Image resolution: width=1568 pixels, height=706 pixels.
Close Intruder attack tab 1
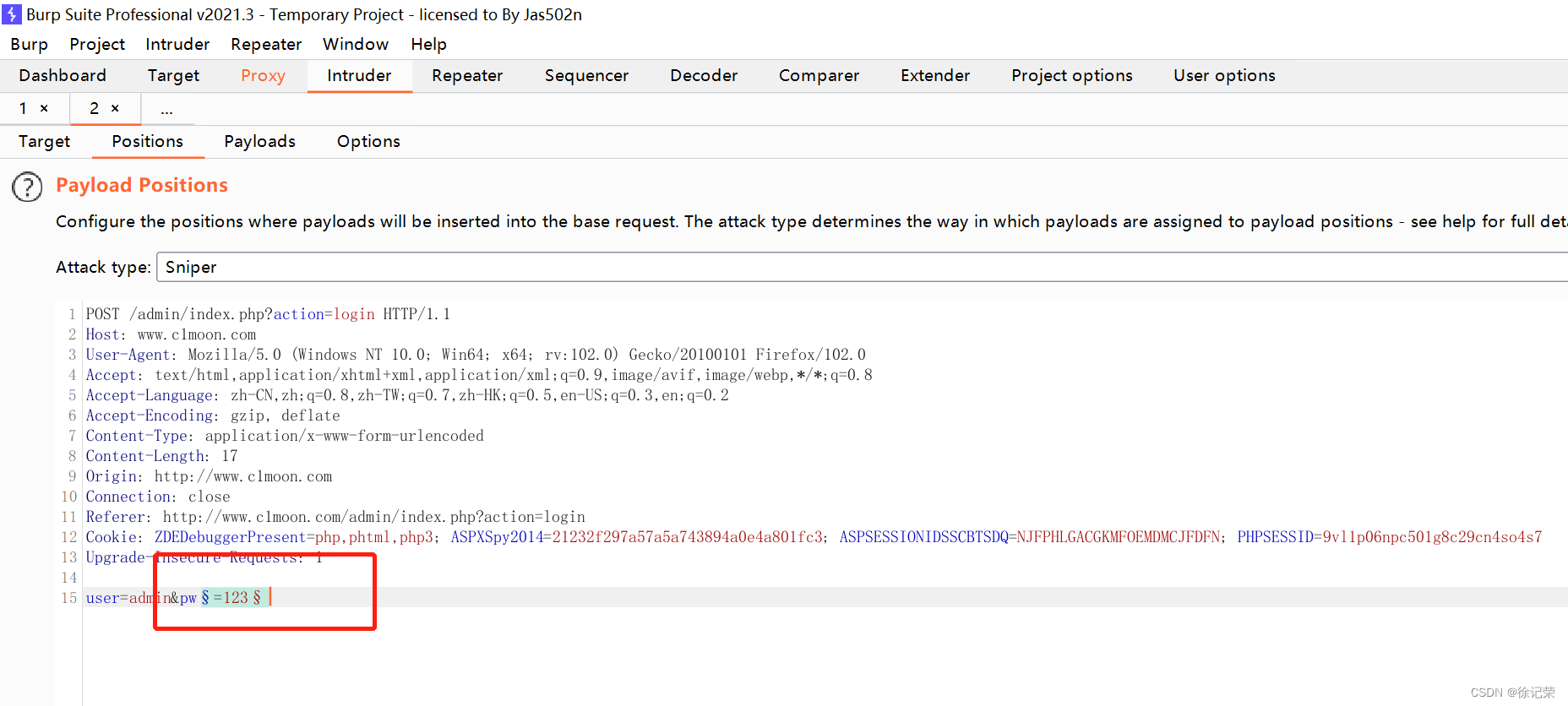click(44, 108)
